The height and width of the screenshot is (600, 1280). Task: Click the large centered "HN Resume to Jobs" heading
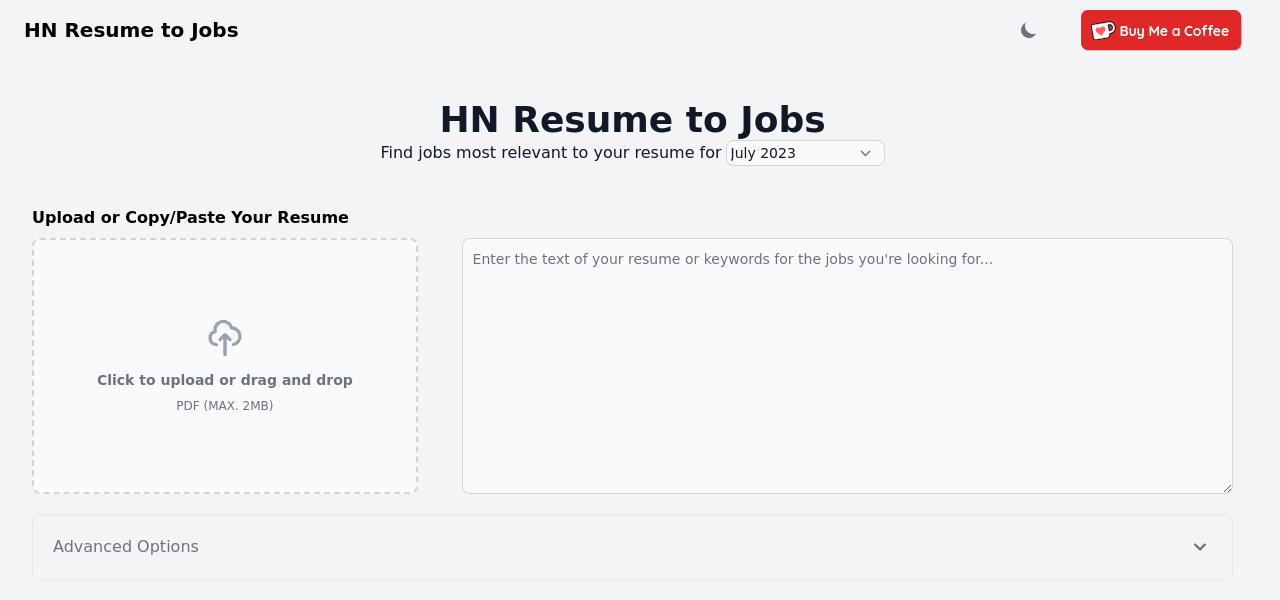[632, 119]
